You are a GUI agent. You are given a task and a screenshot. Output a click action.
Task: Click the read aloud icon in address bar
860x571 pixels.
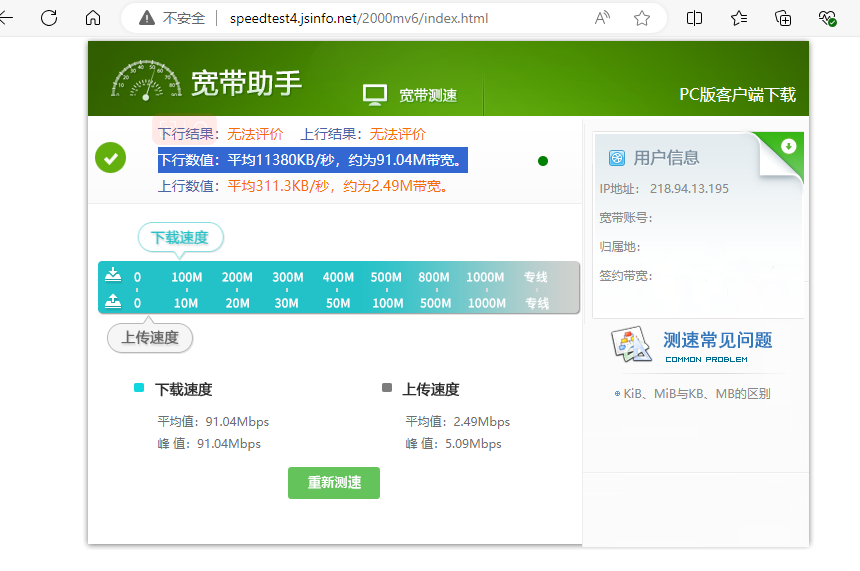(x=602, y=18)
